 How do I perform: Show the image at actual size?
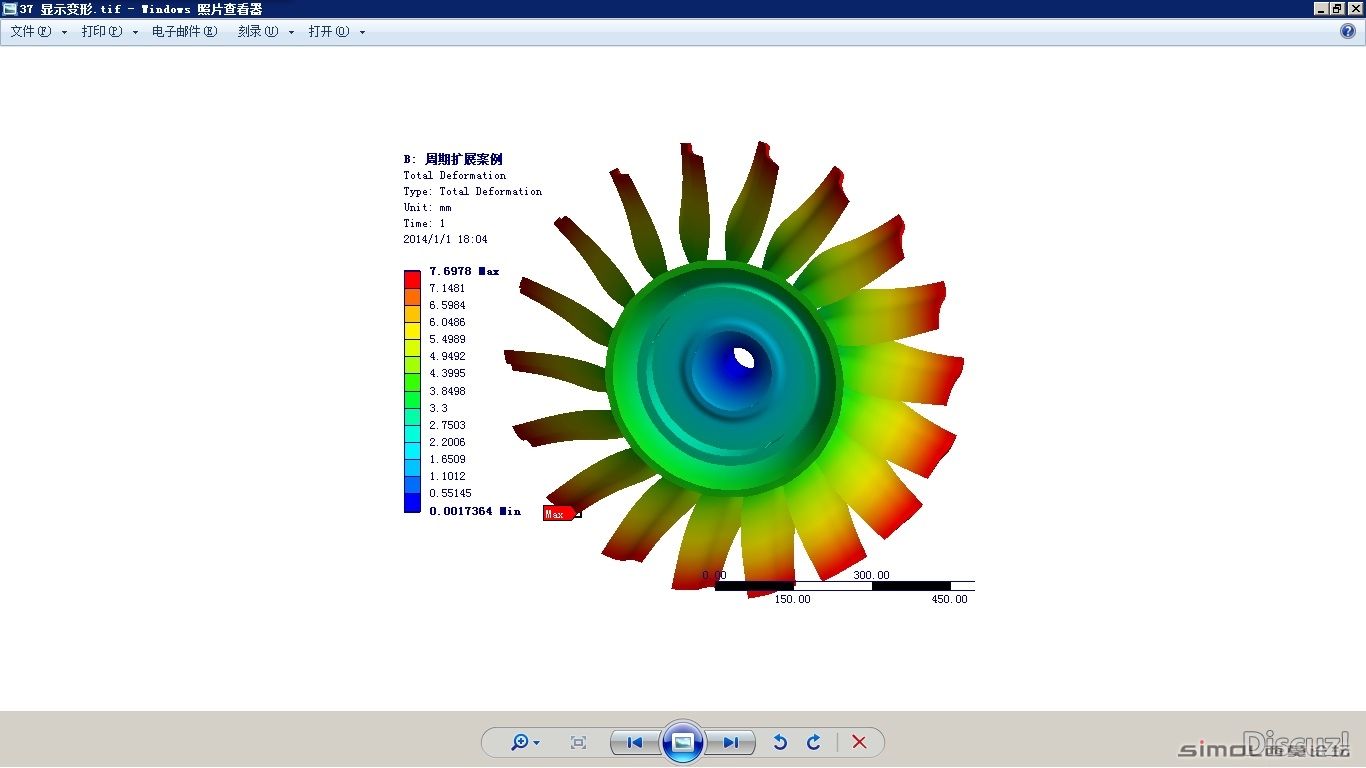(578, 742)
